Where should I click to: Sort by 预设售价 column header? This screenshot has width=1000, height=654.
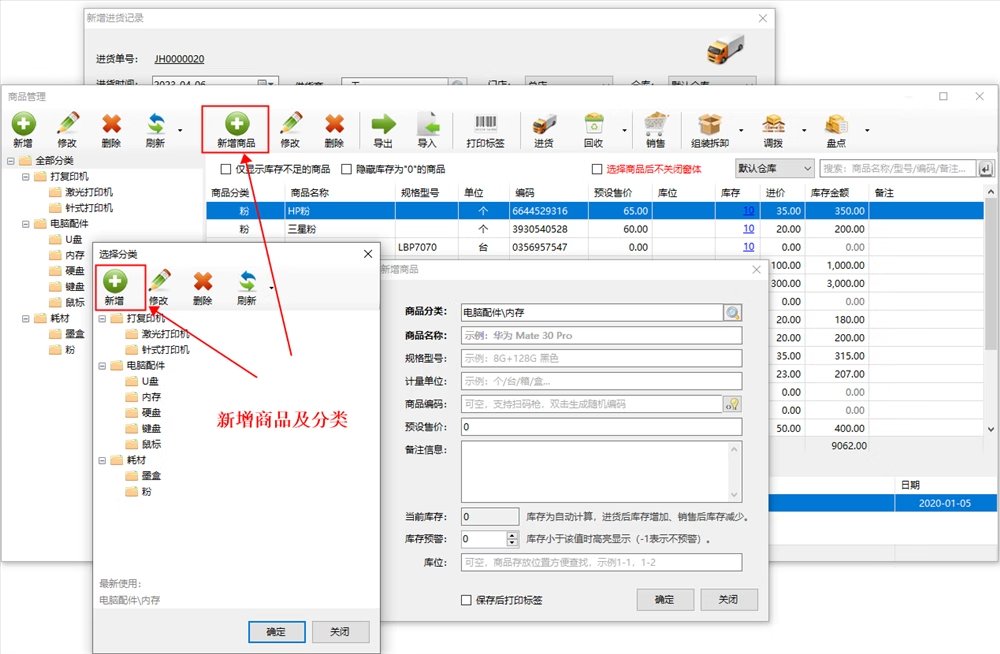point(612,193)
